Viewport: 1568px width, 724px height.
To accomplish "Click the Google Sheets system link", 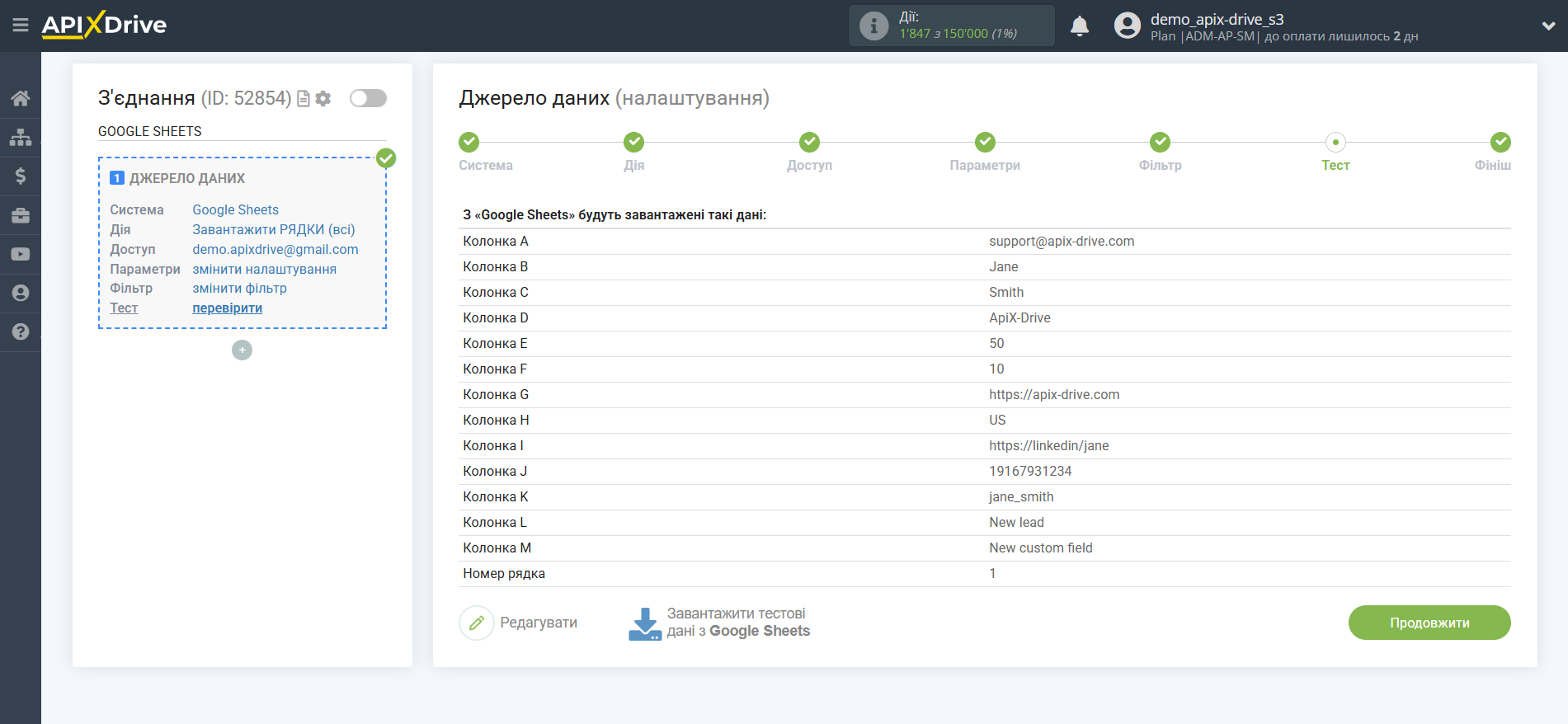I will coord(236,209).
